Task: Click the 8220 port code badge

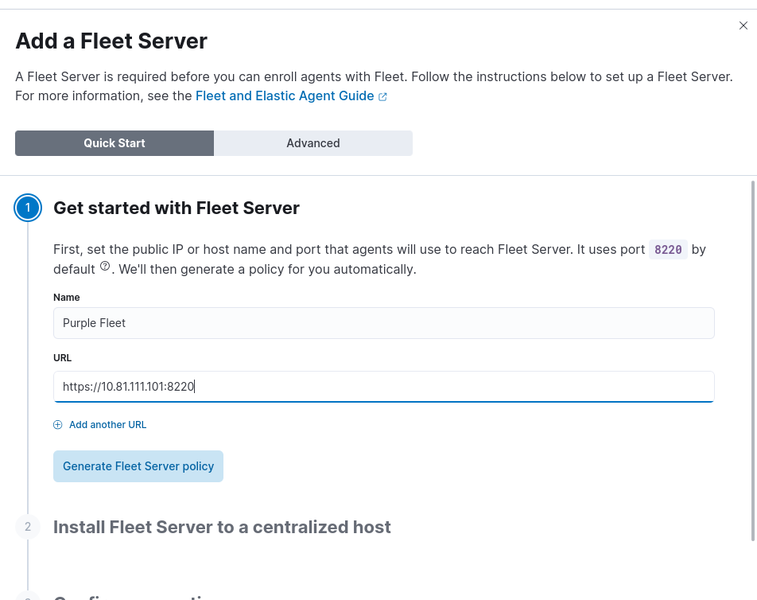Action: [669, 250]
